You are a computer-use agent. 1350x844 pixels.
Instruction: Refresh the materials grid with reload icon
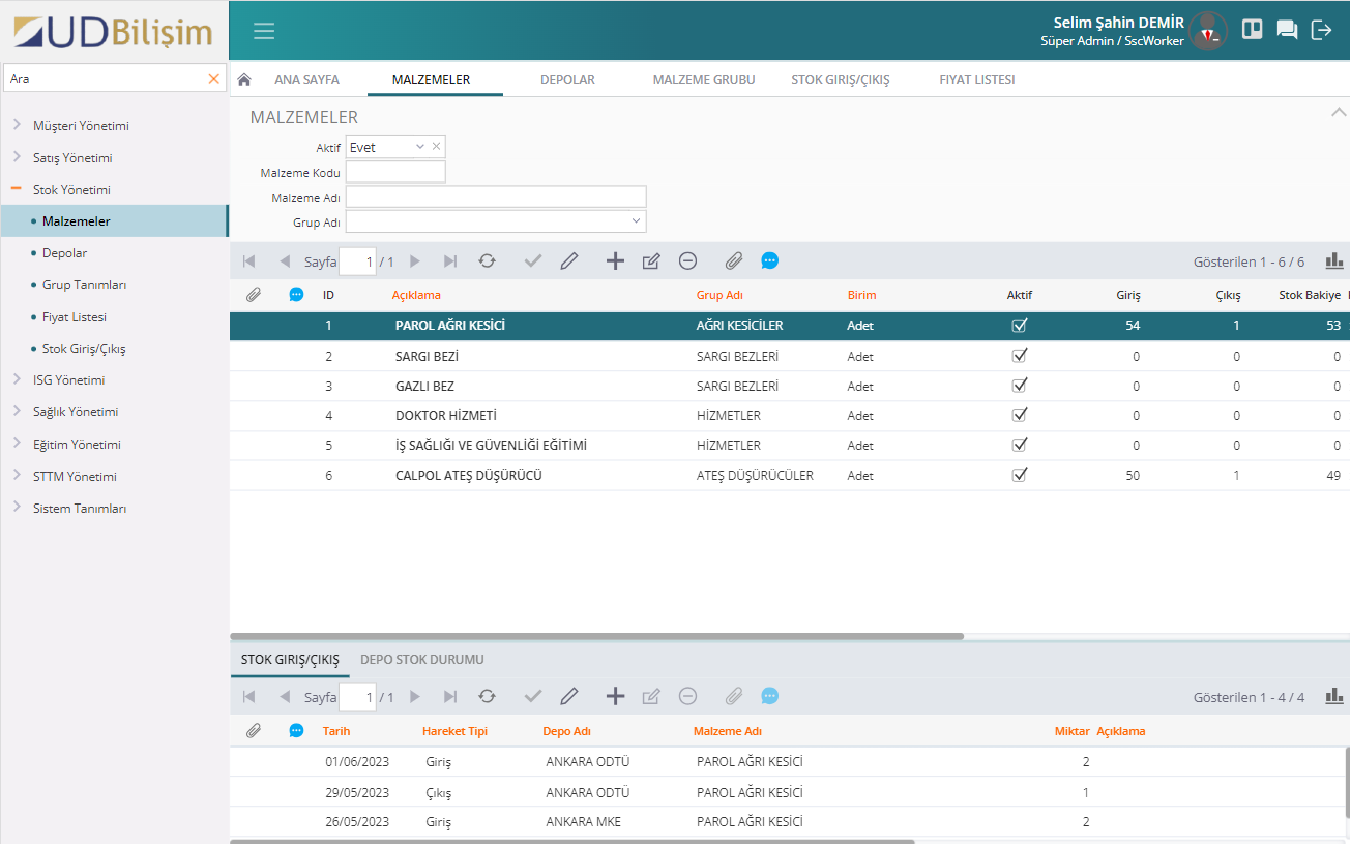pyautogui.click(x=486, y=261)
